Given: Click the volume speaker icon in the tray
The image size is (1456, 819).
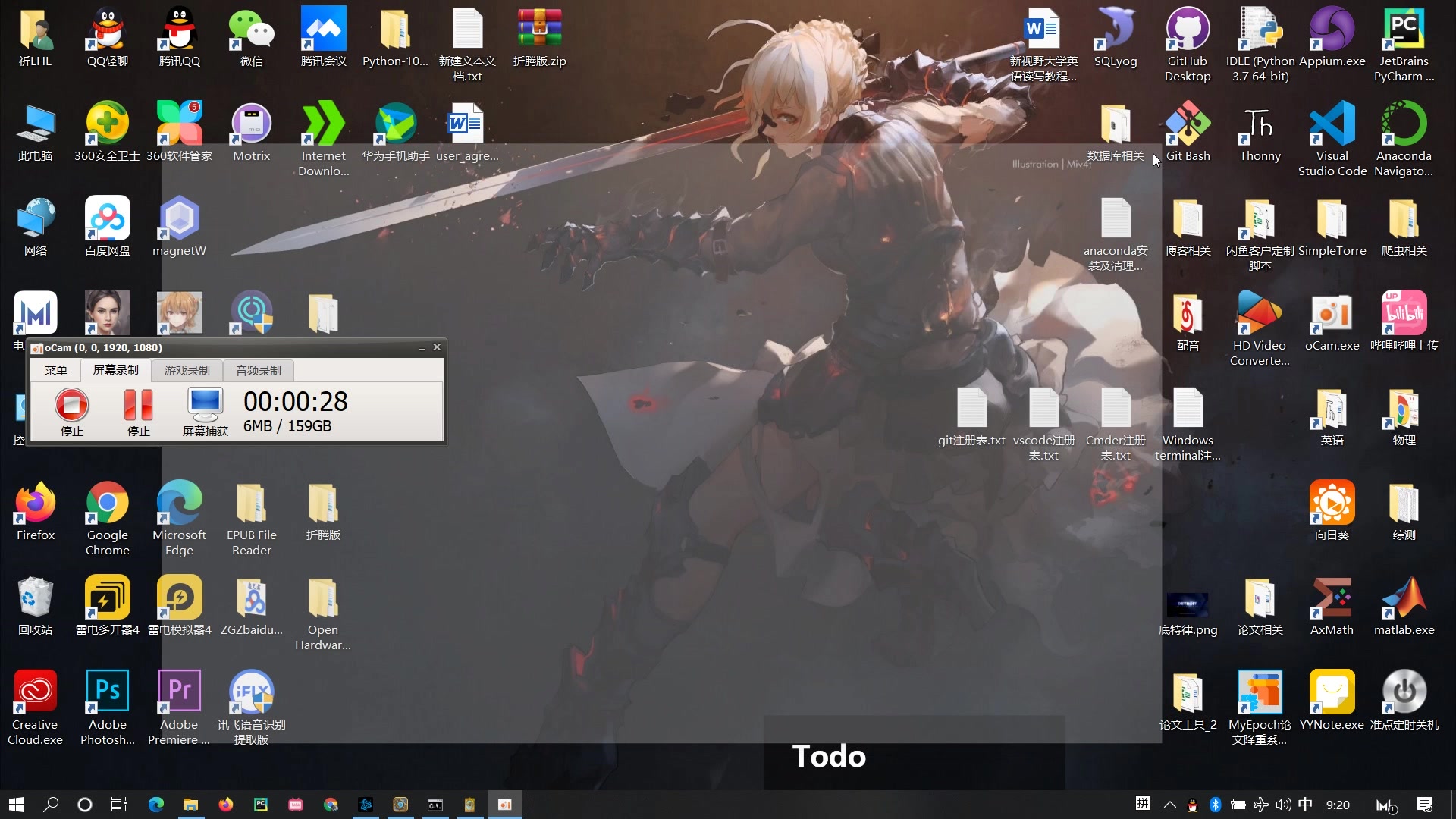Looking at the screenshot, I should (1283, 805).
